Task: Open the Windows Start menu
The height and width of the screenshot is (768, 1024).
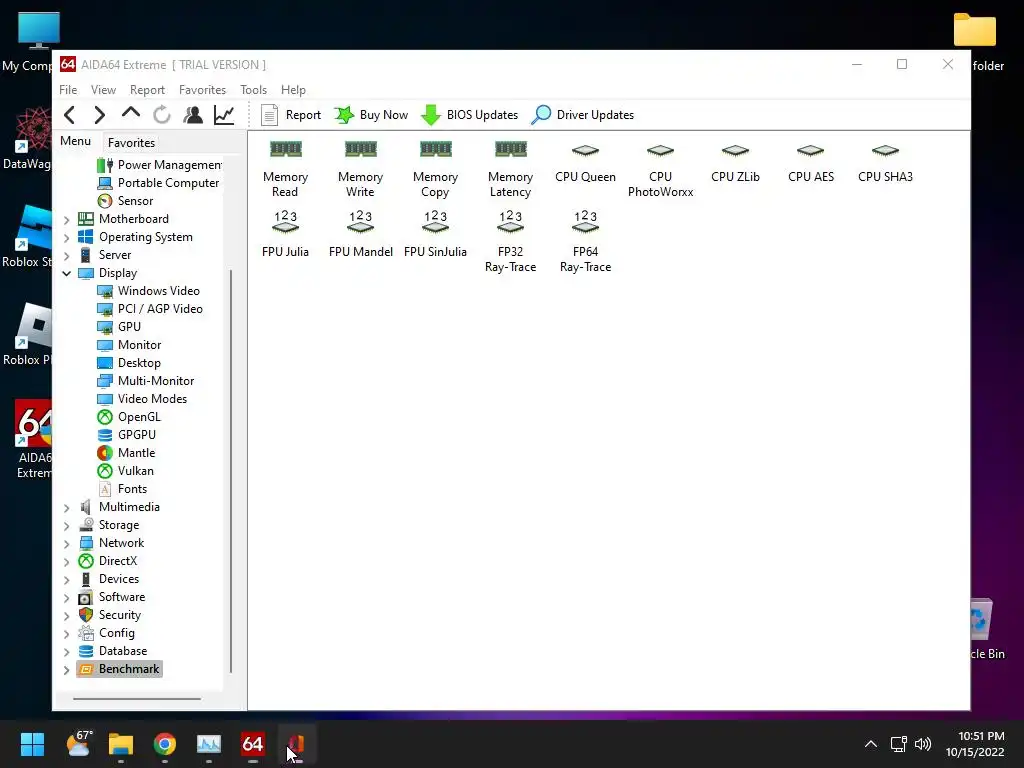Action: tap(32, 744)
